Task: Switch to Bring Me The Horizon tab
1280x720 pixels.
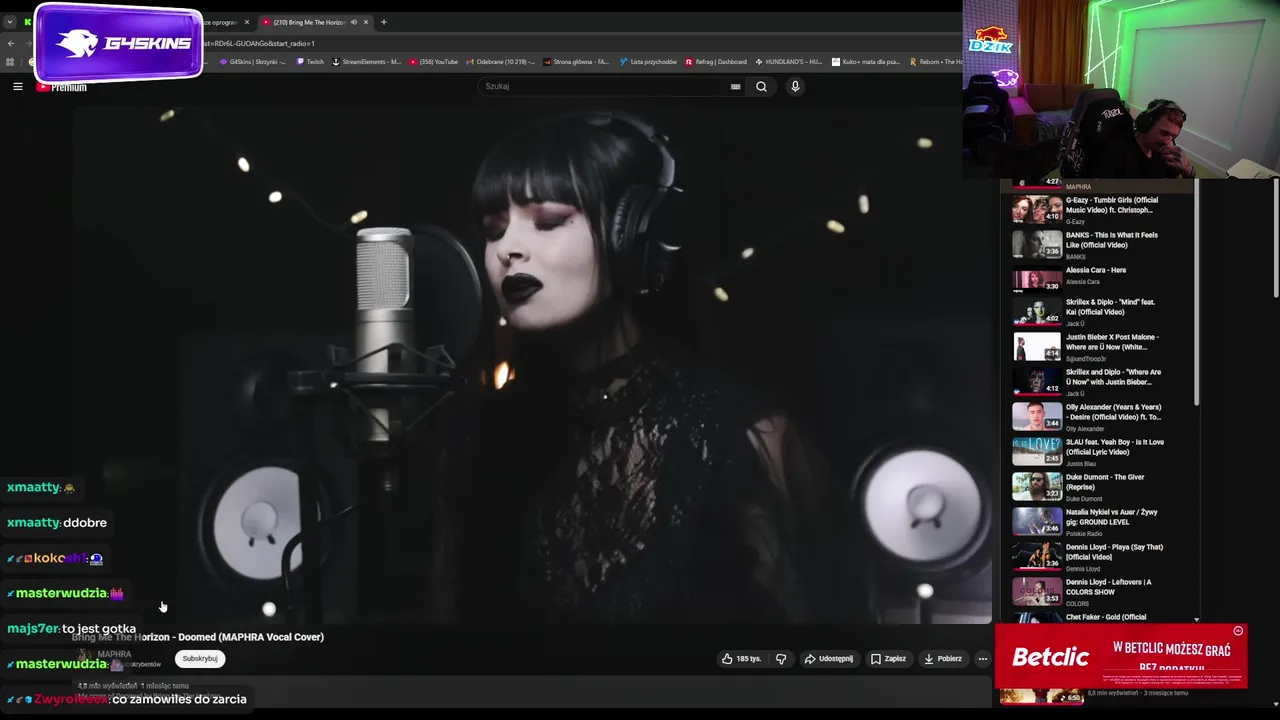Action: point(316,22)
